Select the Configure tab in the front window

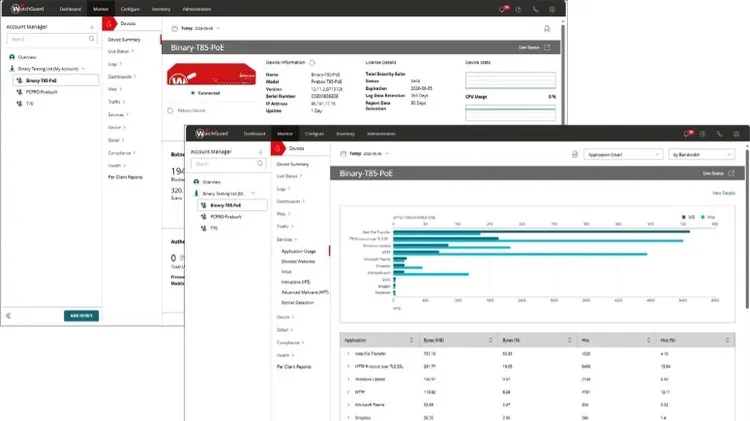pos(314,134)
